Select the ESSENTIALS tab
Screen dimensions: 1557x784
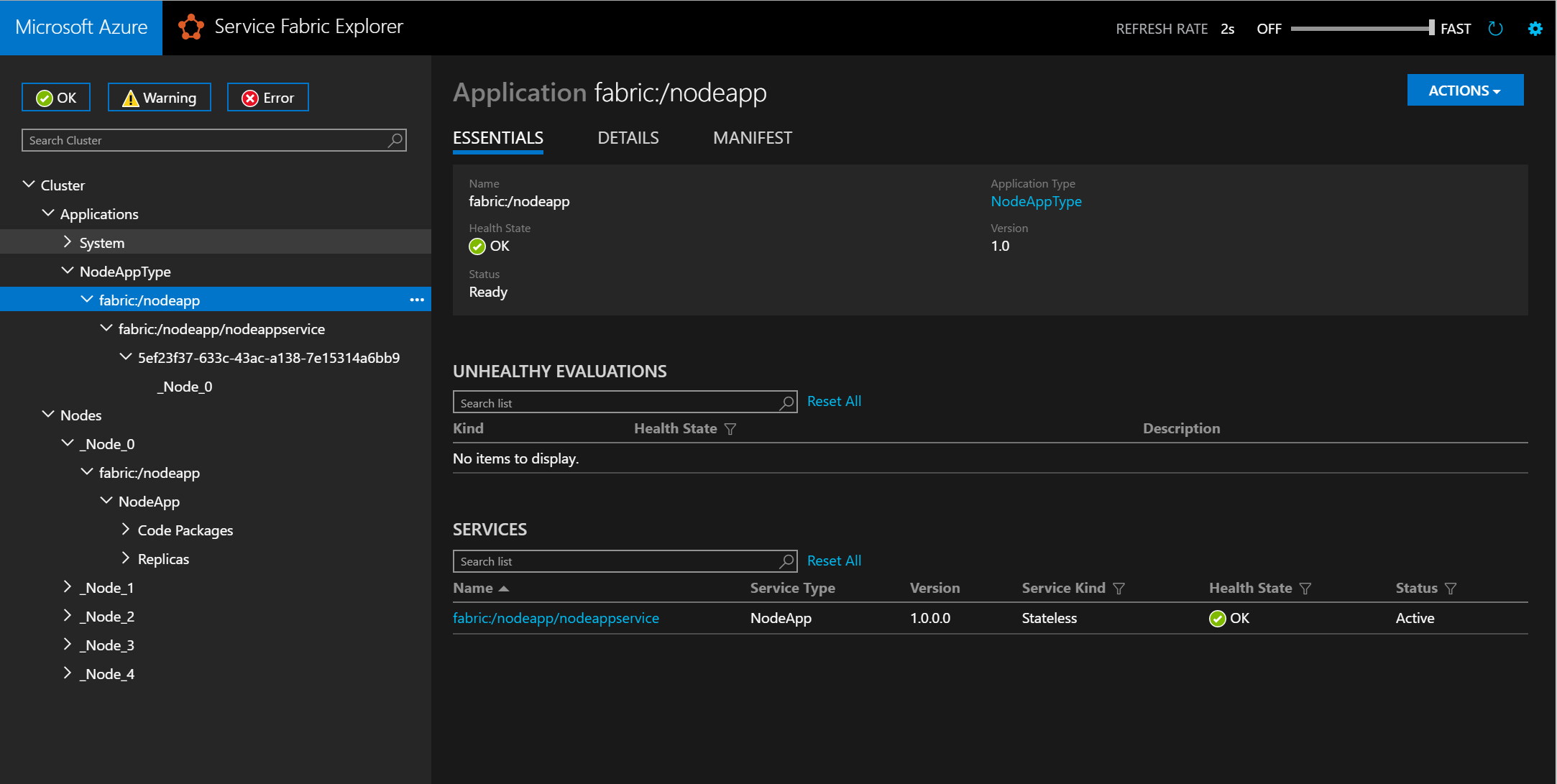(498, 138)
